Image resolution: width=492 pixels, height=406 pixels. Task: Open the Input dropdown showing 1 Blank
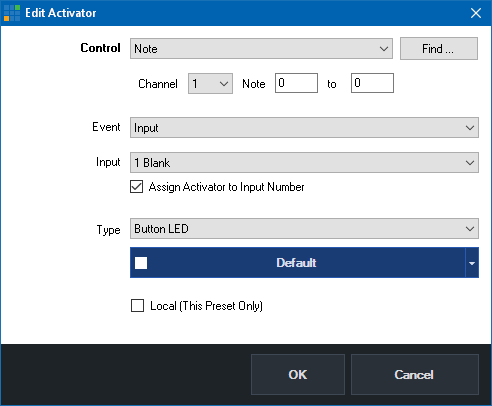pos(304,163)
